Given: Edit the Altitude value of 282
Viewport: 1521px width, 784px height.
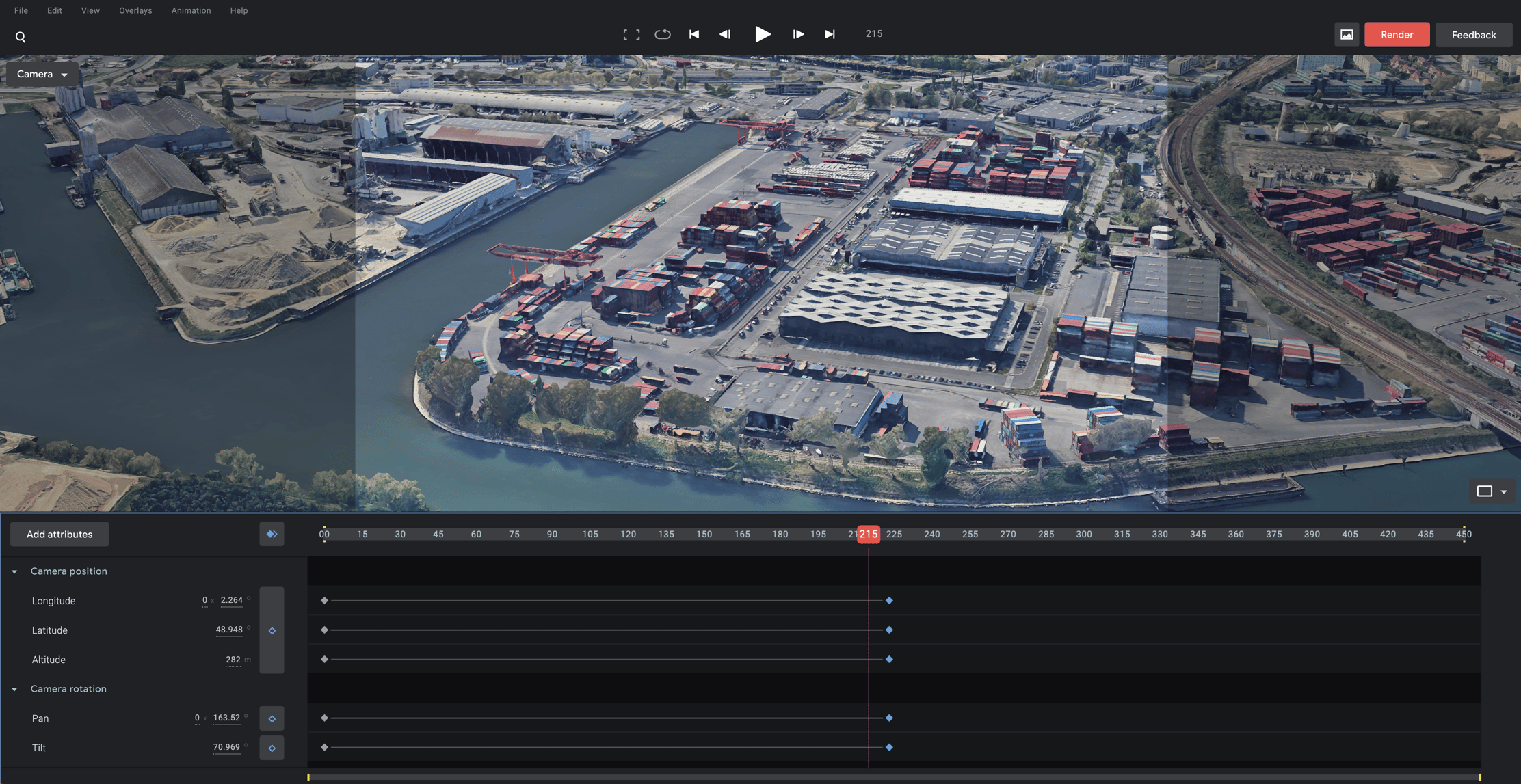Looking at the screenshot, I should [x=233, y=659].
